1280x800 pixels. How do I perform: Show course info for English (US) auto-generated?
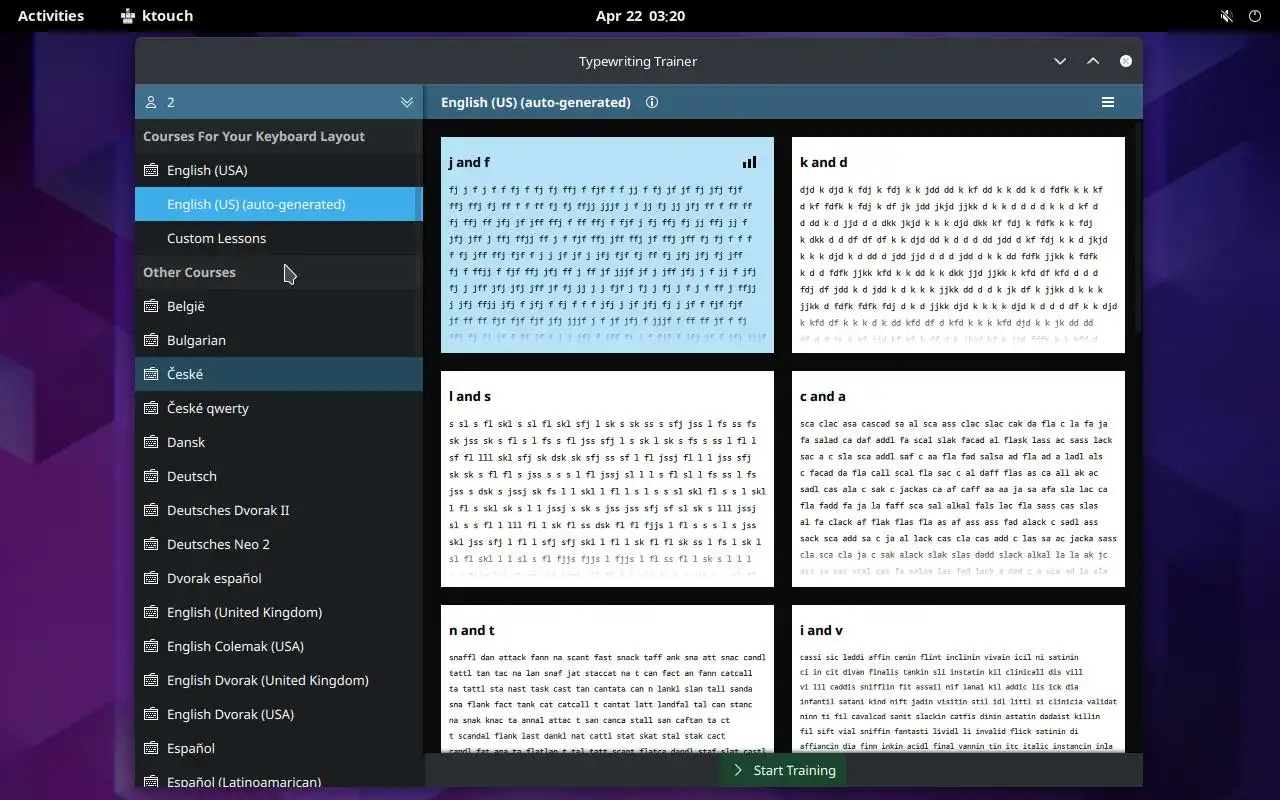point(652,102)
